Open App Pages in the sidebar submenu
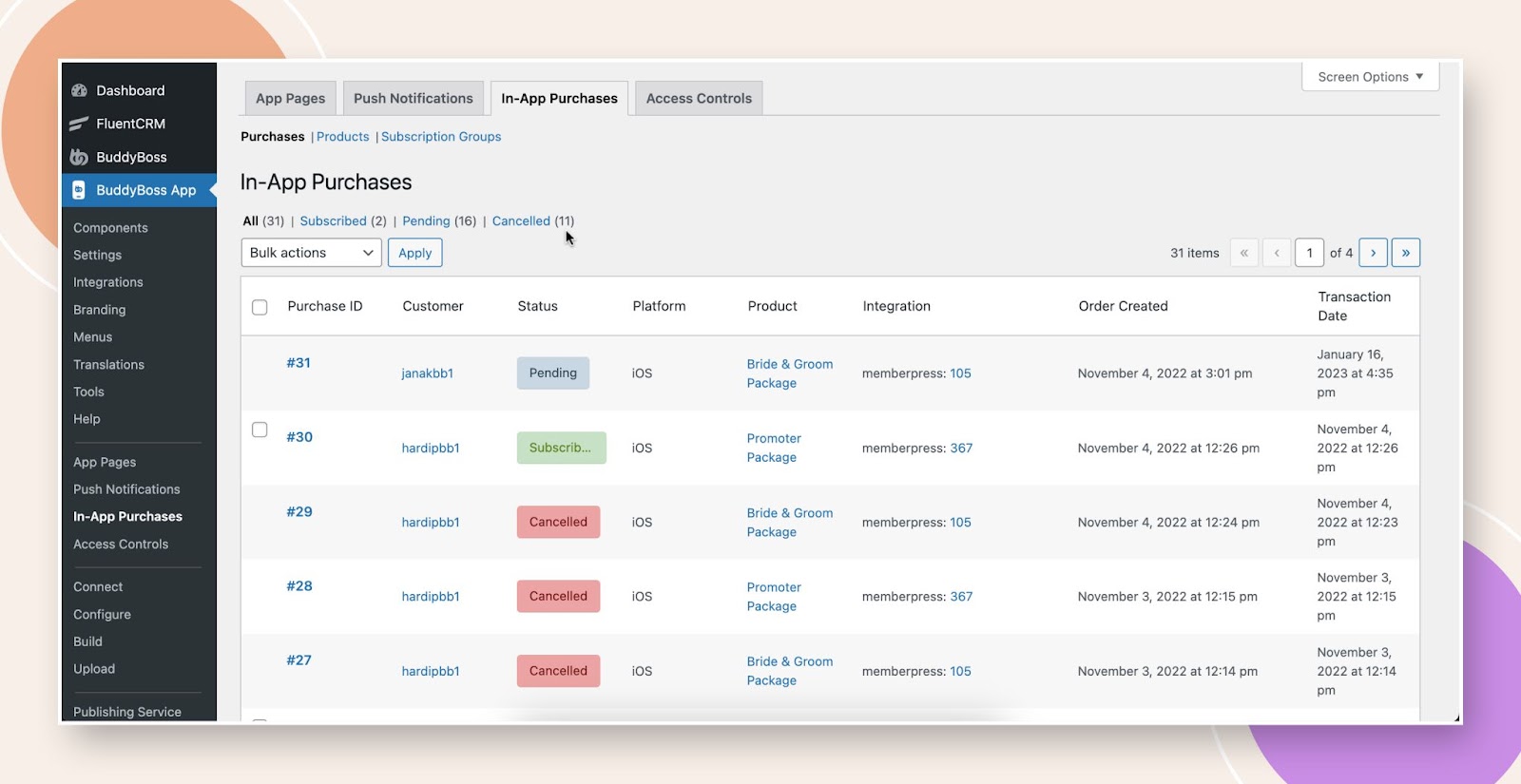Screen dimensions: 1521x784 (x=105, y=462)
